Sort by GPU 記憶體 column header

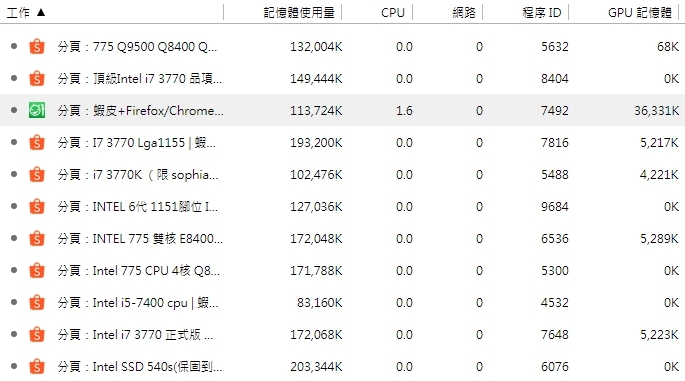(x=624, y=12)
